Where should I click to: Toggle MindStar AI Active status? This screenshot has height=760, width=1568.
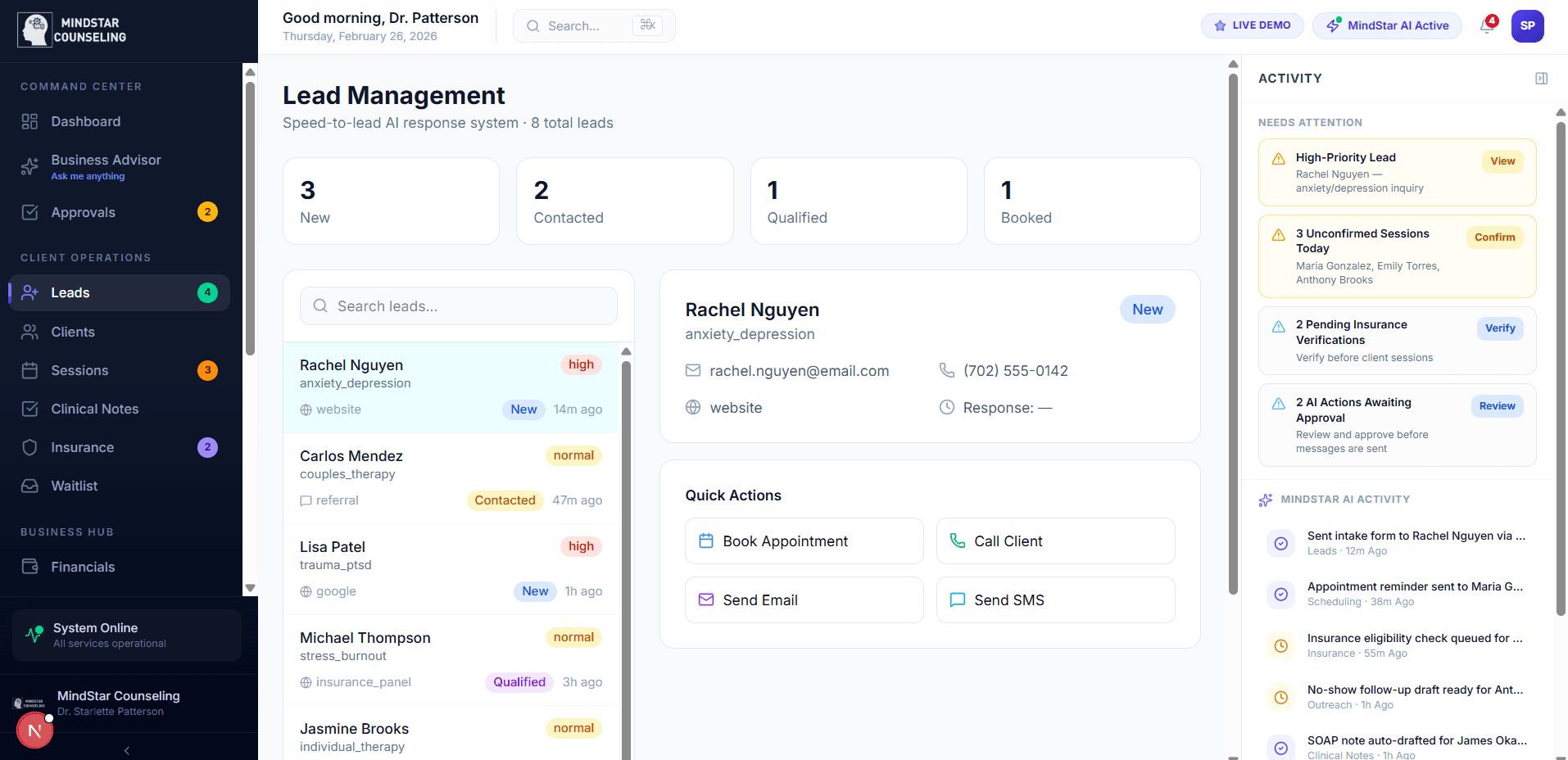(1387, 25)
